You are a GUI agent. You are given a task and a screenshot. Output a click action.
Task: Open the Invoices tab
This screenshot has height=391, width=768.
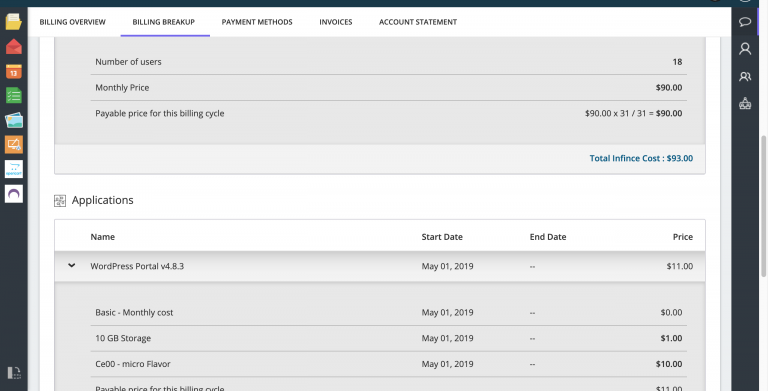(x=336, y=22)
